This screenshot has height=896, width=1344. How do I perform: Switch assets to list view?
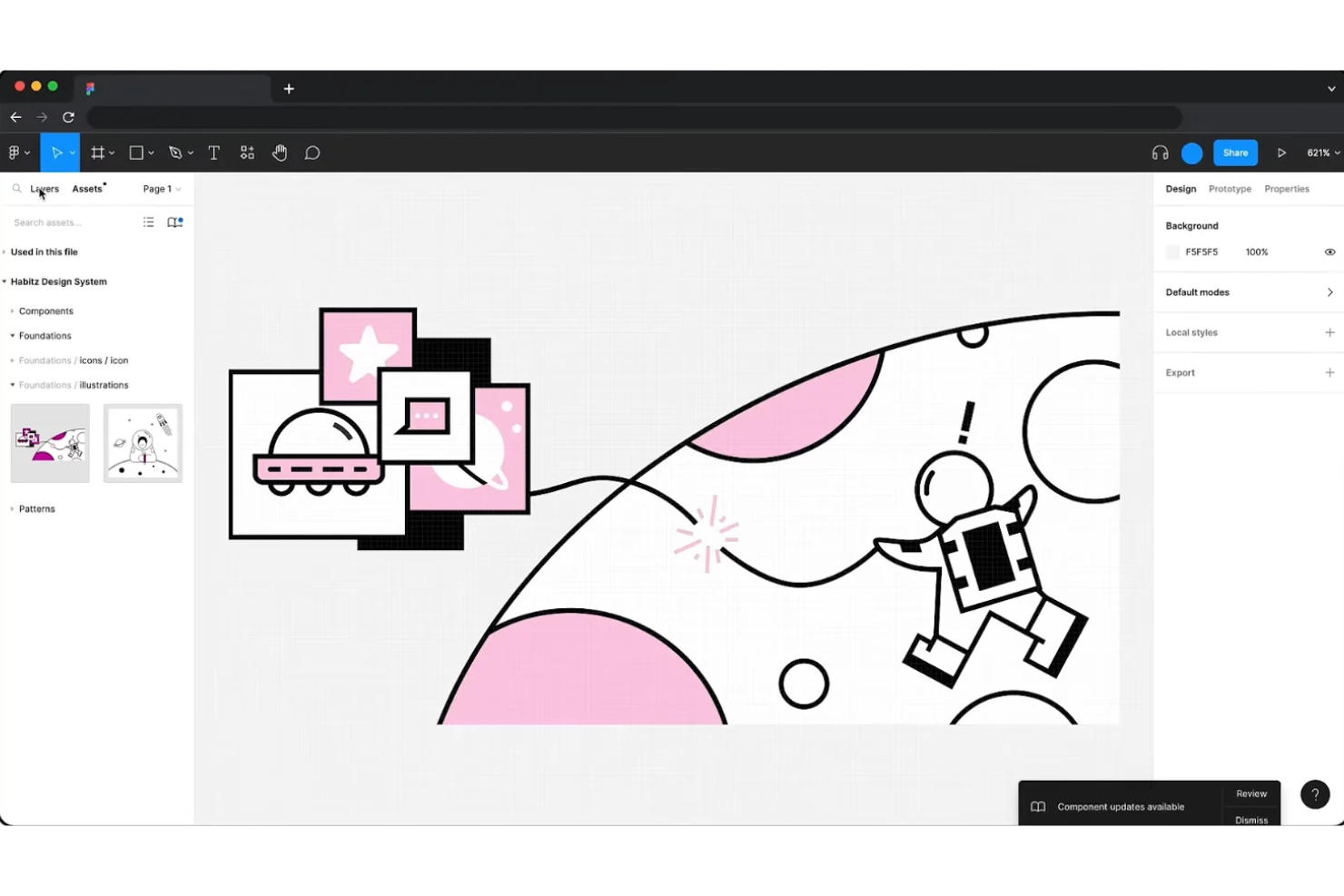tap(149, 222)
